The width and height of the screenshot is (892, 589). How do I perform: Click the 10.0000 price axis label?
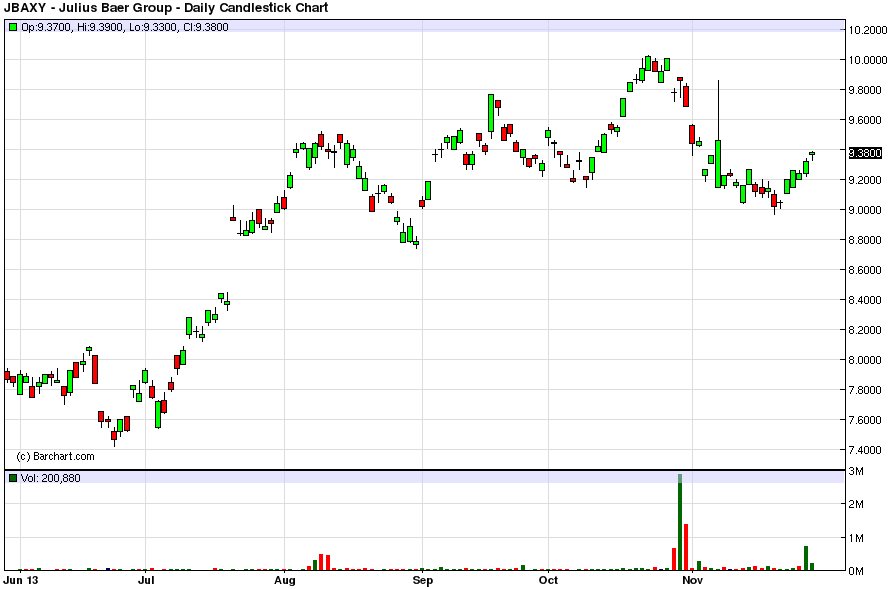pyautogui.click(x=868, y=60)
